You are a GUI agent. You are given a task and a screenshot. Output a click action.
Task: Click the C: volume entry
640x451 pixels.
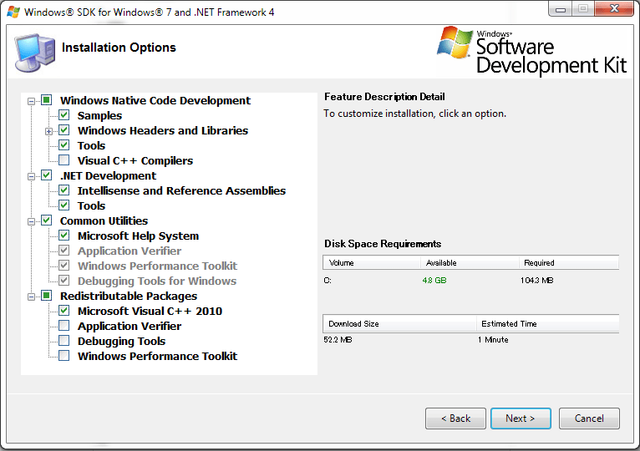tap(327, 280)
